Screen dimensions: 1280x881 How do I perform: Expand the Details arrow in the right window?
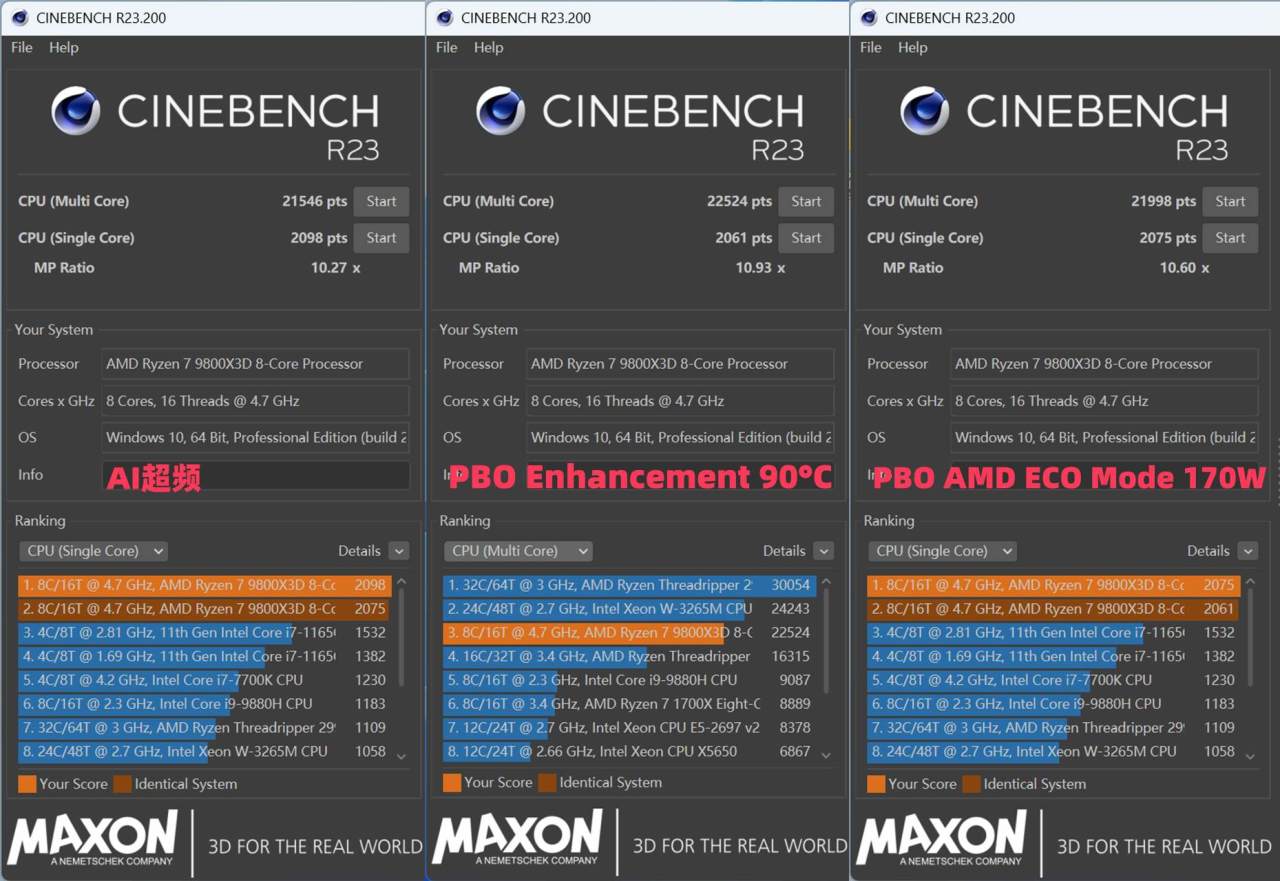pyautogui.click(x=1247, y=551)
